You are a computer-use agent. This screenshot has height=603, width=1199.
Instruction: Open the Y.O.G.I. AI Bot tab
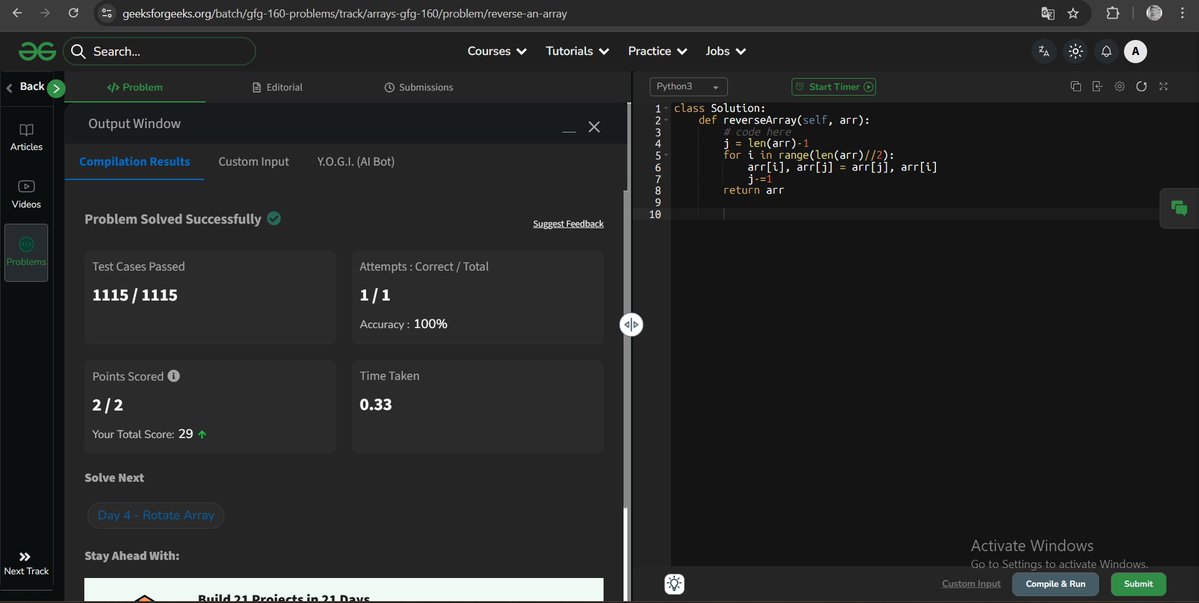[355, 161]
